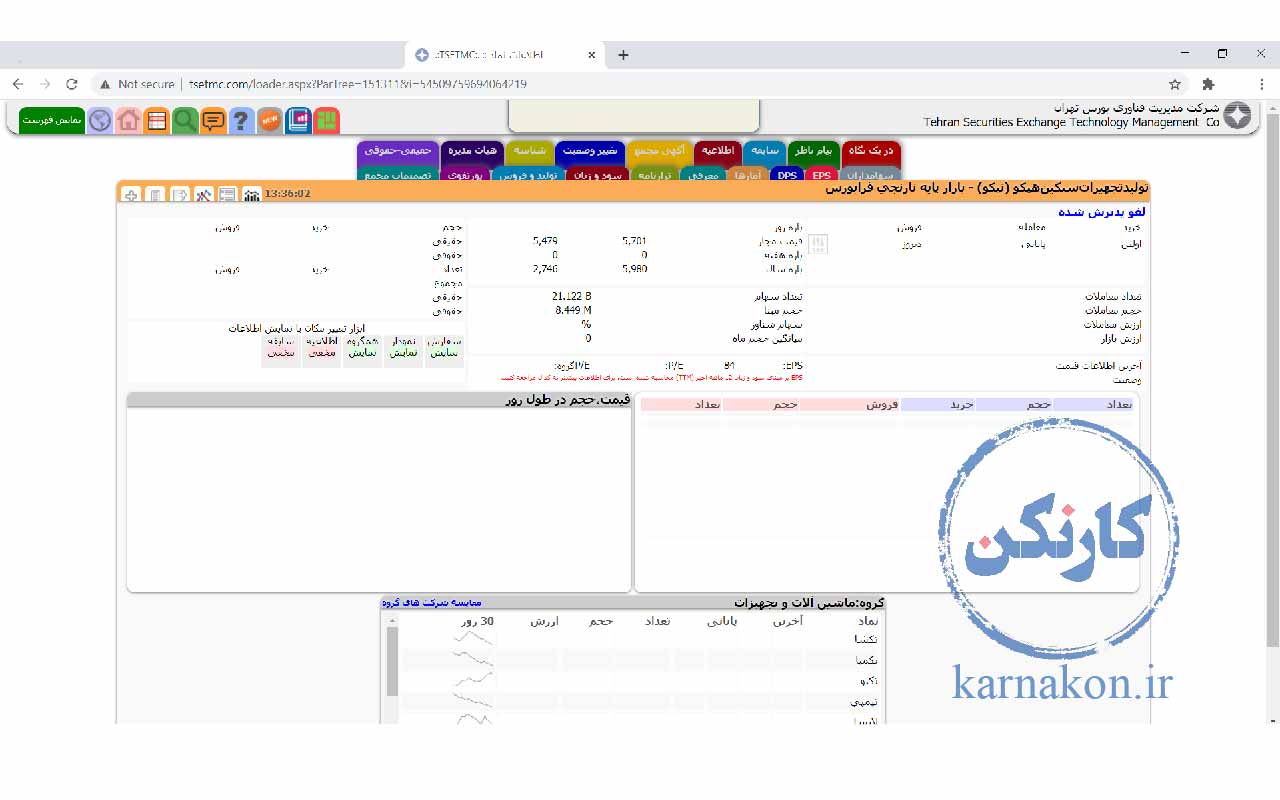1280x800 pixels.
Task: Click the document icon beside the plus icon
Action: 155,194
